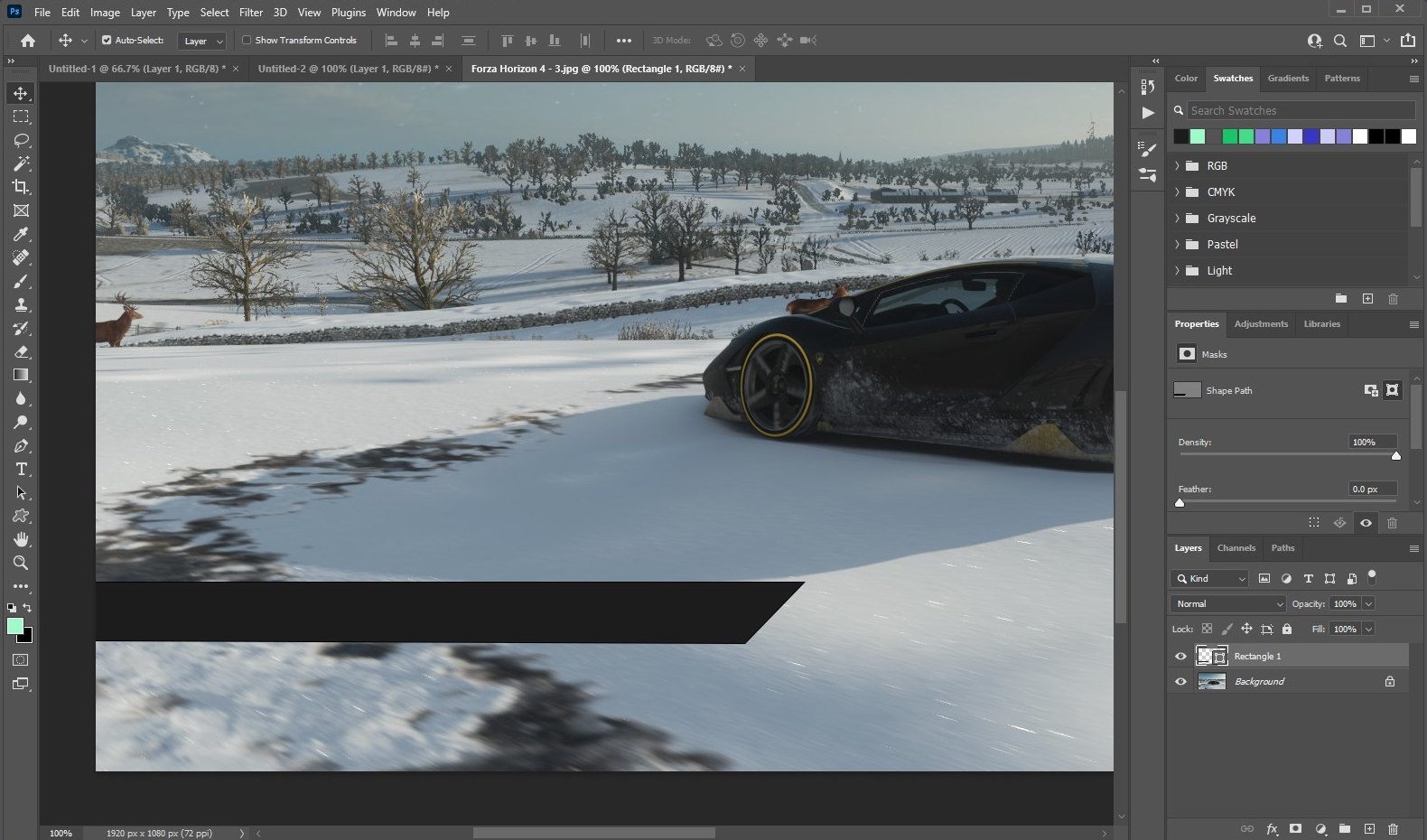This screenshot has width=1427, height=840.
Task: Adjust the Feather slider handle
Action: pyautogui.click(x=1180, y=503)
